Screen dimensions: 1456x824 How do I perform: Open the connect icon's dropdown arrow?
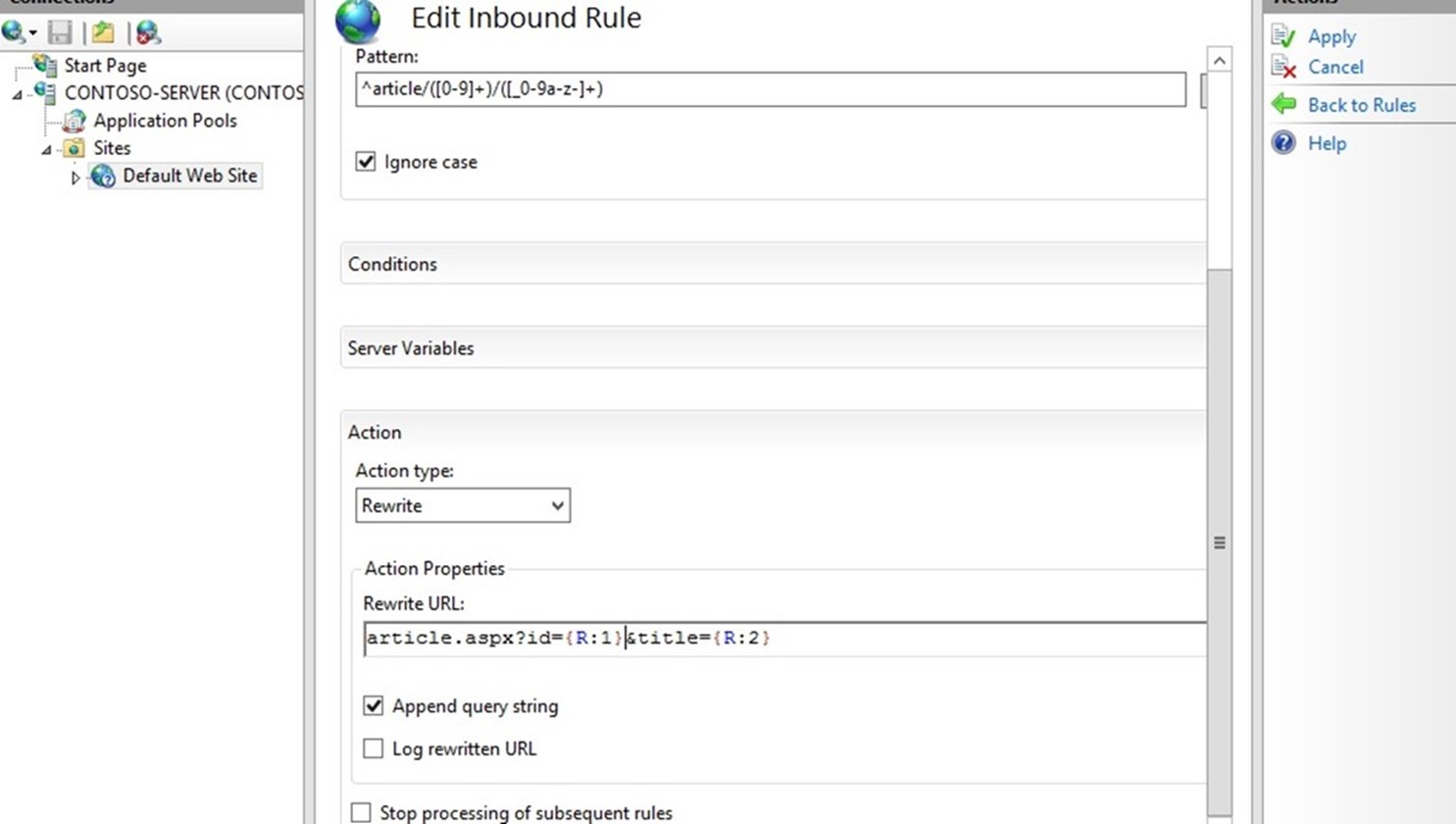(x=32, y=33)
